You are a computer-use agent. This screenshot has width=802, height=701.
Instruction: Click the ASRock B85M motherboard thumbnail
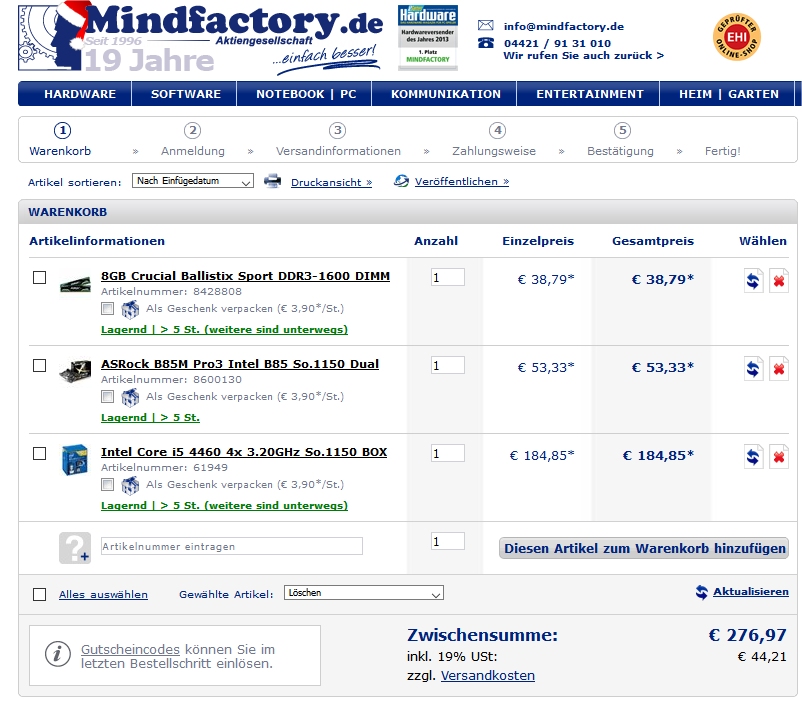click(75, 371)
